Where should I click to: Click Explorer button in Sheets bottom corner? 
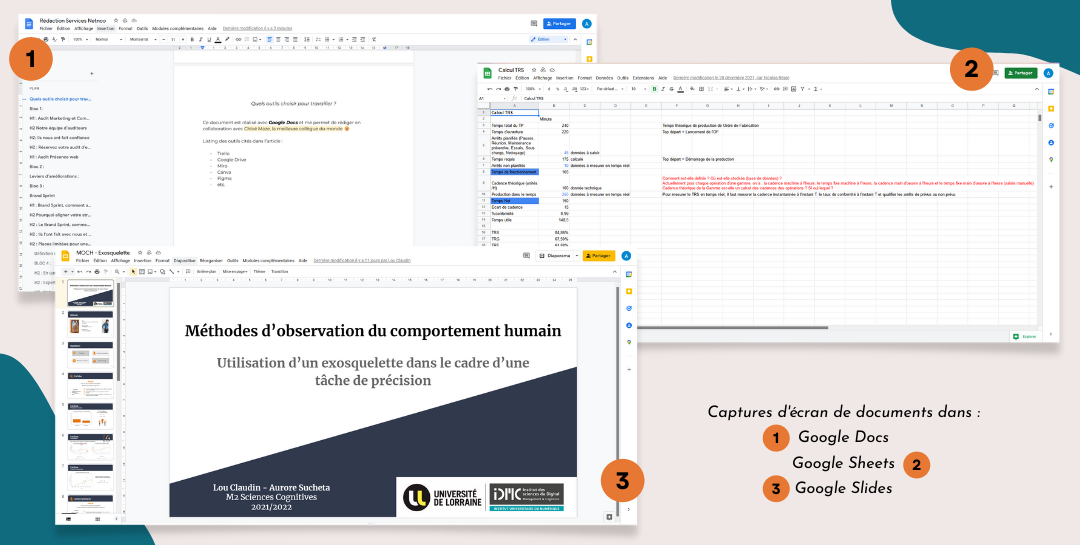(x=1024, y=337)
